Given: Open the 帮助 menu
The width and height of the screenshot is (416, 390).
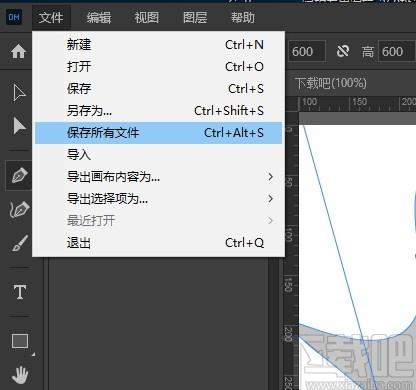Looking at the screenshot, I should pos(243,17).
